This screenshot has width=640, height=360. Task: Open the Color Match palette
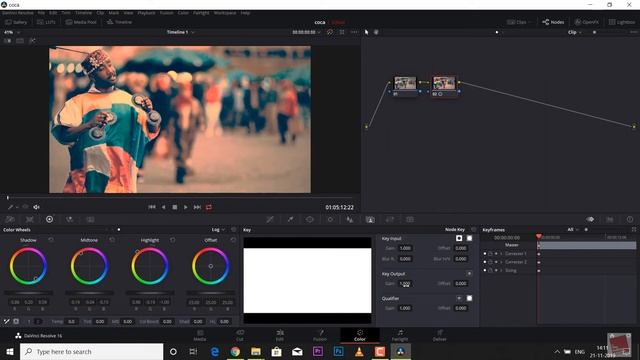click(29, 219)
